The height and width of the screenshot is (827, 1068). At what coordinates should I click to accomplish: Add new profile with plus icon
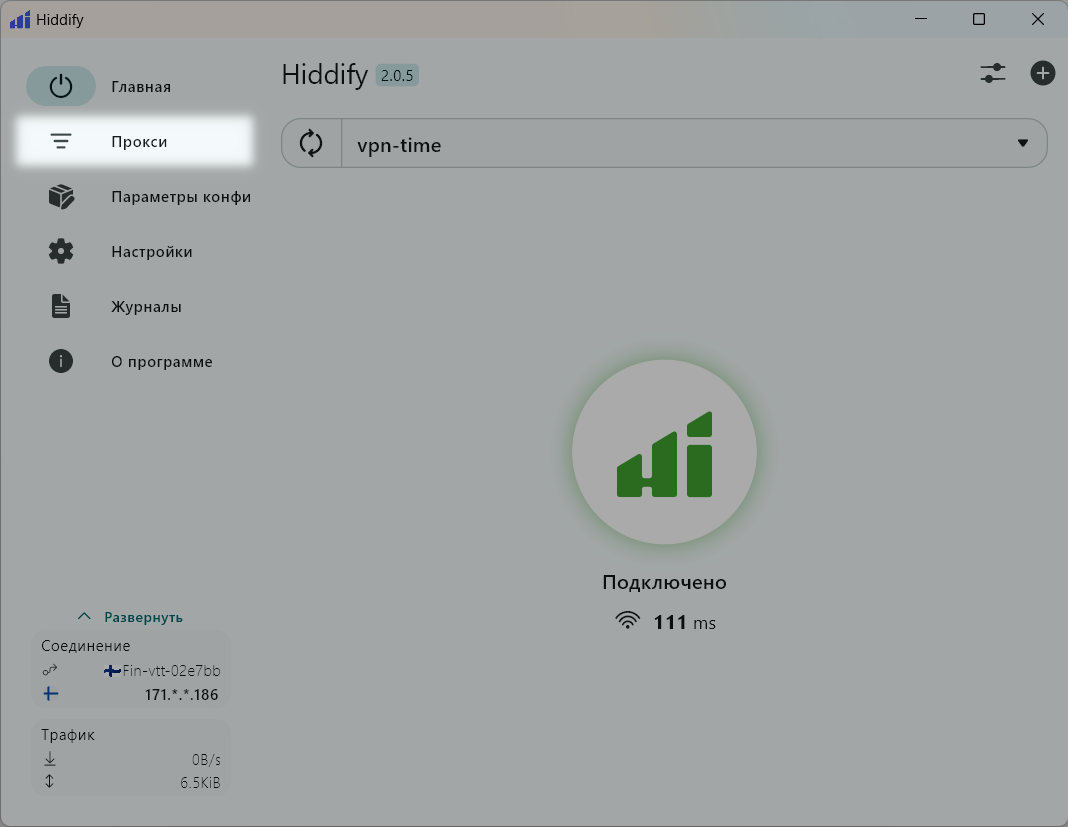[x=1043, y=73]
